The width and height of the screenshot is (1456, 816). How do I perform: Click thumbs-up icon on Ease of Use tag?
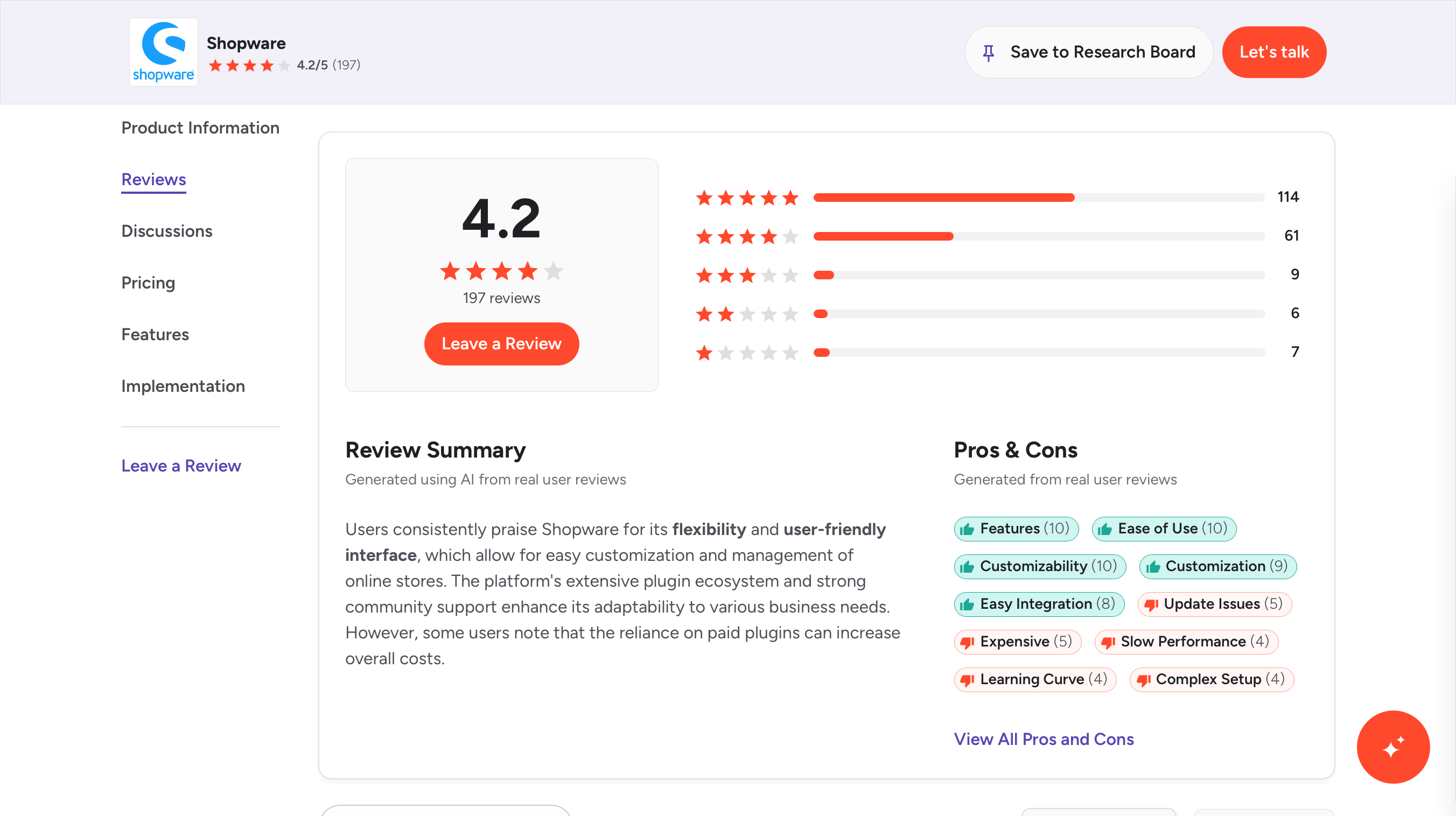[1105, 529]
